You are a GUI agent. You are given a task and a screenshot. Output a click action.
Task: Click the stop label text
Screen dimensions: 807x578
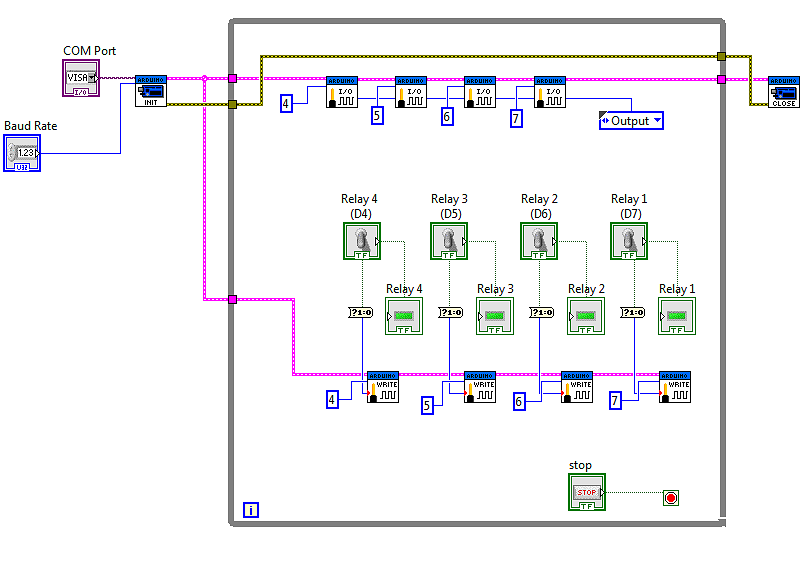(x=580, y=465)
